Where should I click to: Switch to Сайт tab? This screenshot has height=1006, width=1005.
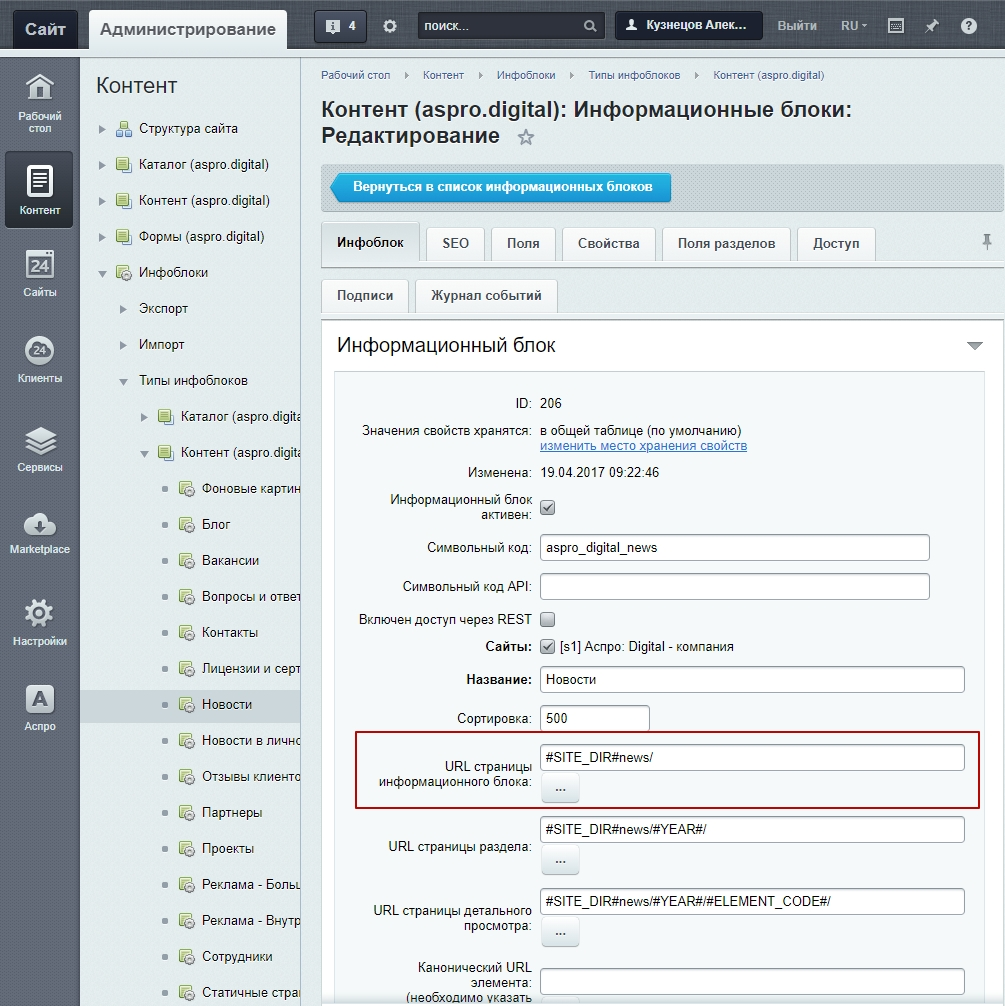[45, 29]
